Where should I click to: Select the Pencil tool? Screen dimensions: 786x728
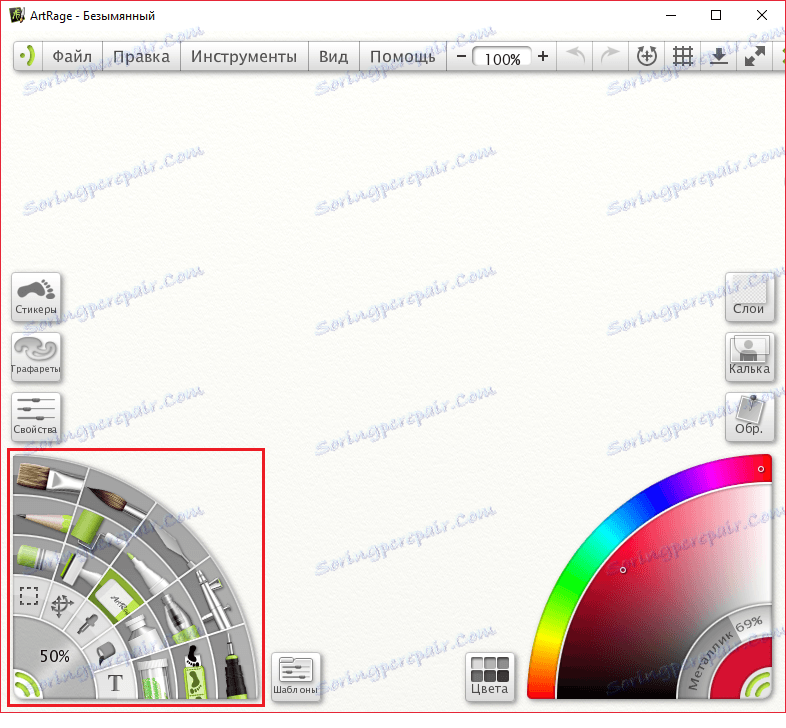44,520
